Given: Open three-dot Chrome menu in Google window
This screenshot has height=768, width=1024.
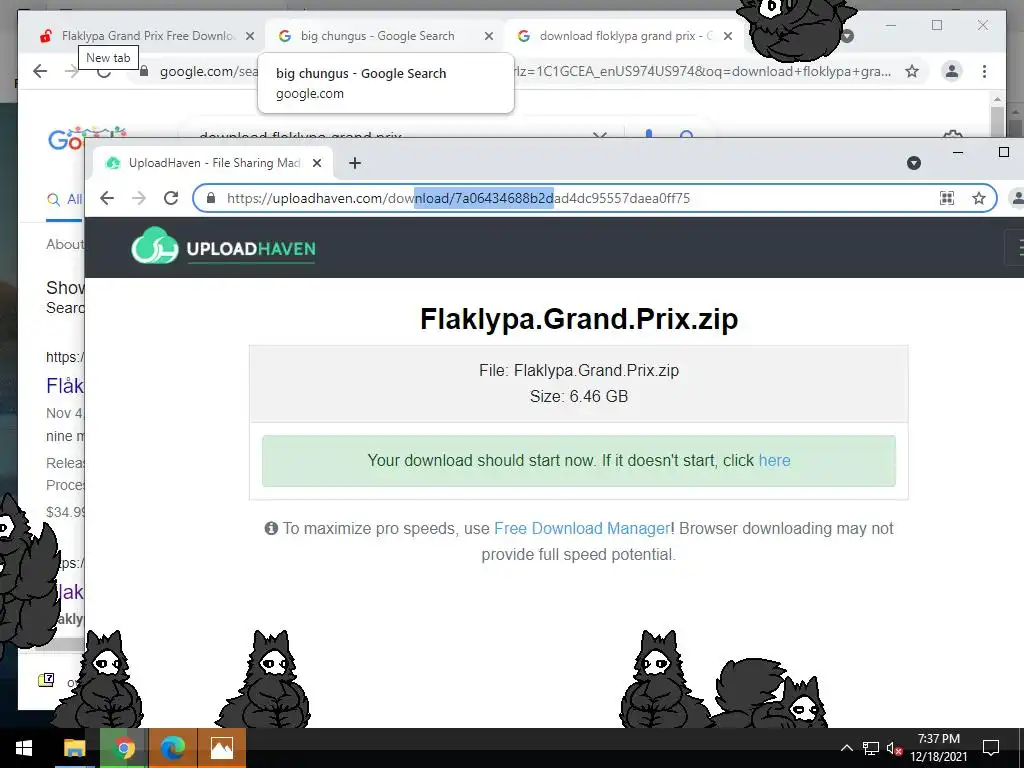Looking at the screenshot, I should click(x=984, y=71).
